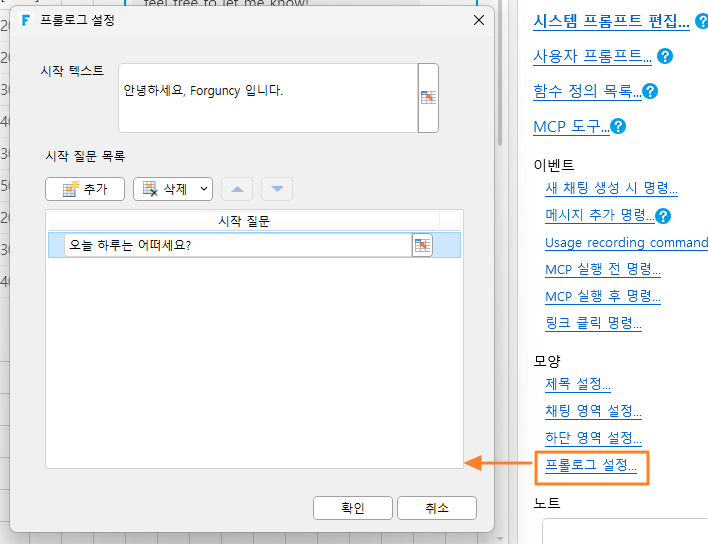Close the 프롤로그 설정 dialog
Viewport: 708px width, 544px height.
[x=479, y=20]
